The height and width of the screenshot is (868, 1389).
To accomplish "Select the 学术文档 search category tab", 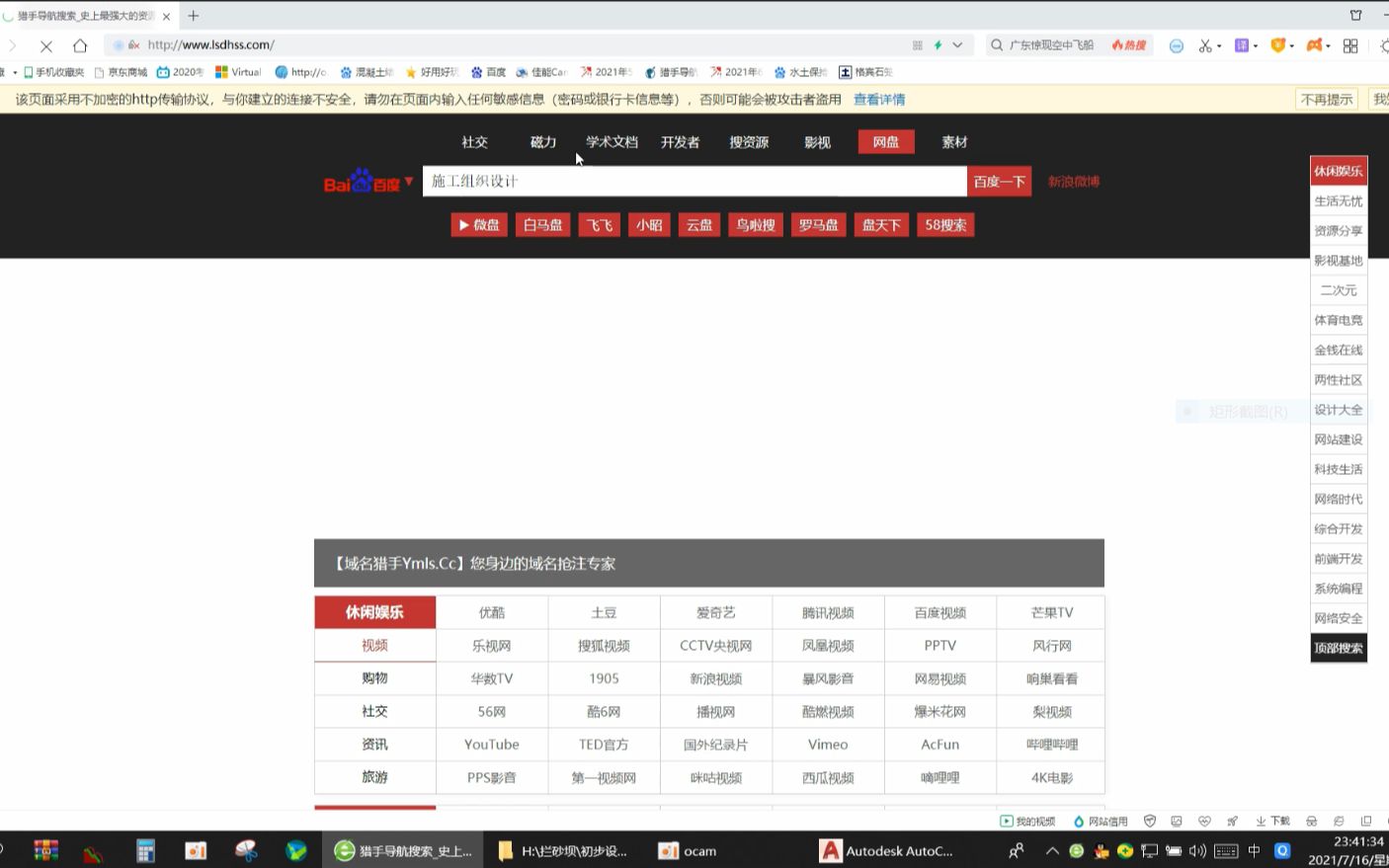I will click(x=612, y=142).
